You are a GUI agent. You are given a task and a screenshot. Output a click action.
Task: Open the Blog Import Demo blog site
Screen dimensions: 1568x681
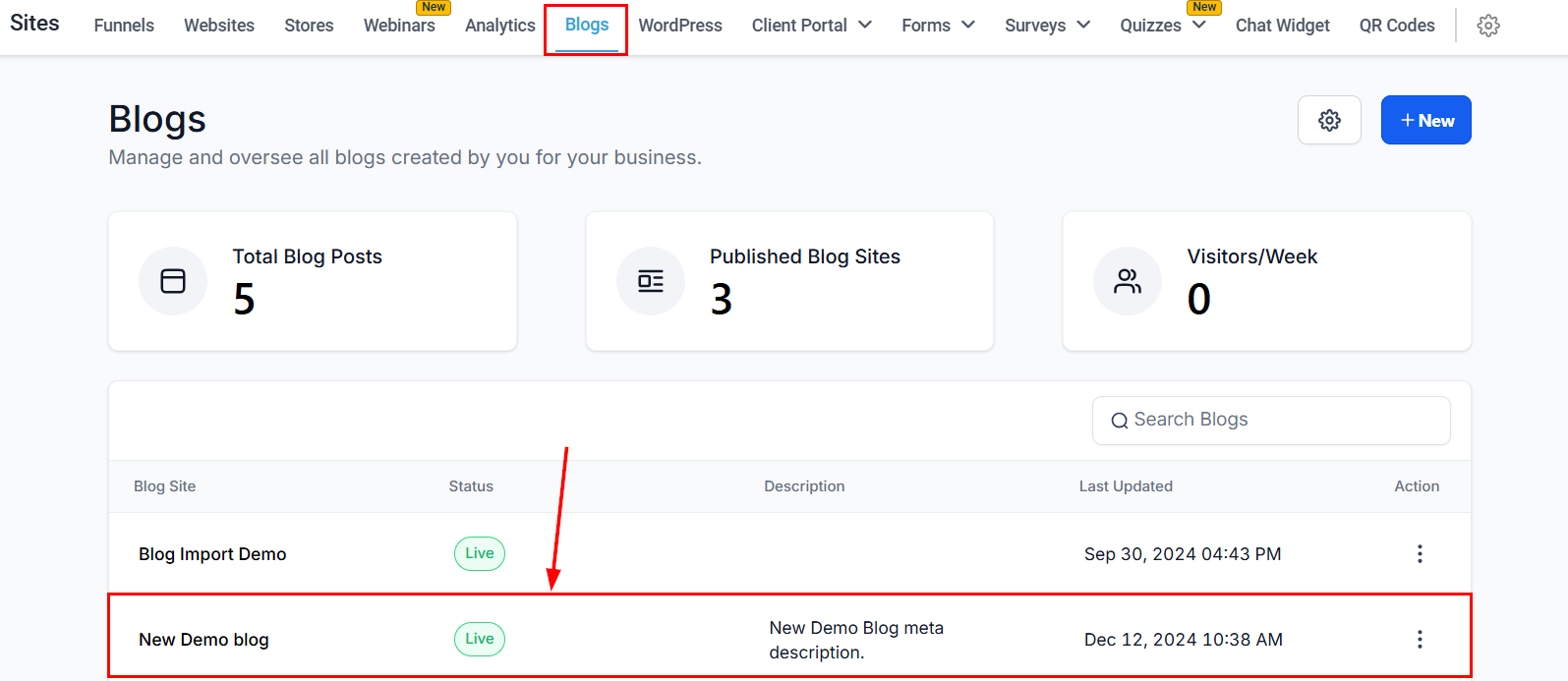point(212,554)
